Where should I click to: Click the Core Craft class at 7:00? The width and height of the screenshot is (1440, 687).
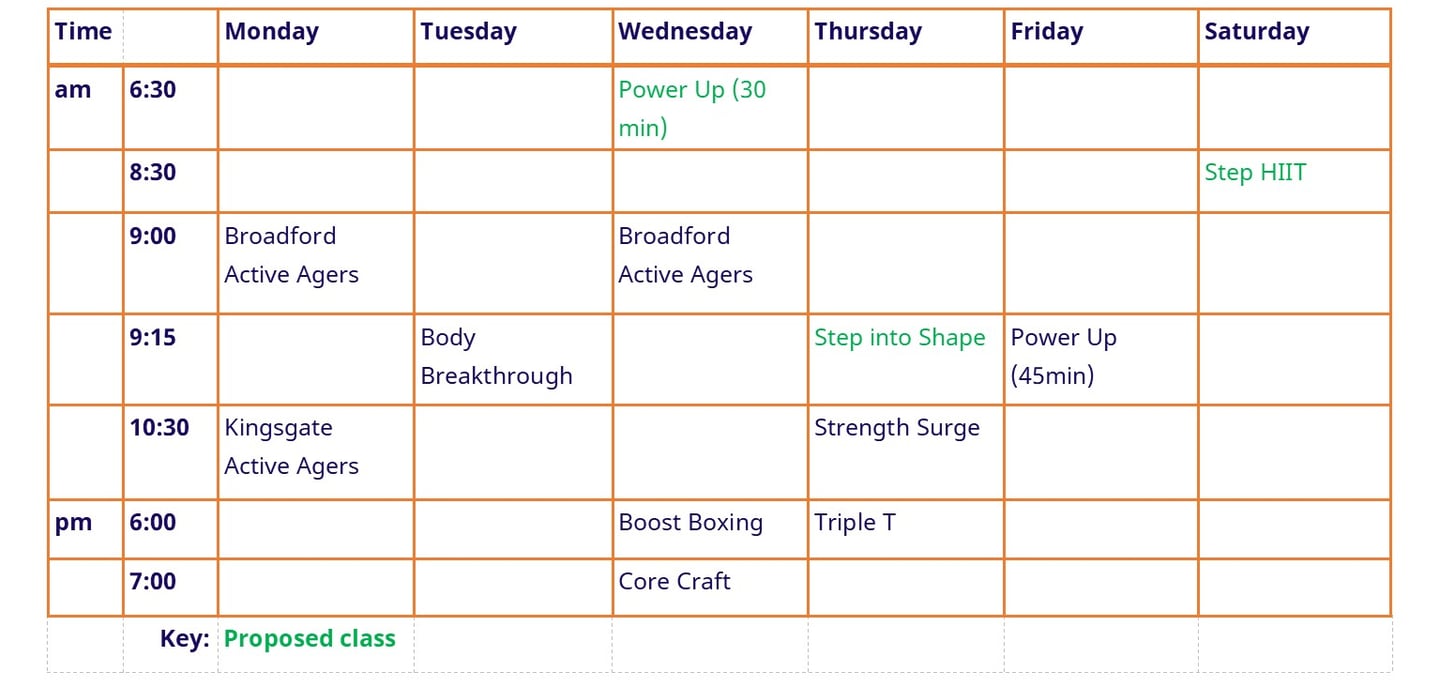[674, 581]
